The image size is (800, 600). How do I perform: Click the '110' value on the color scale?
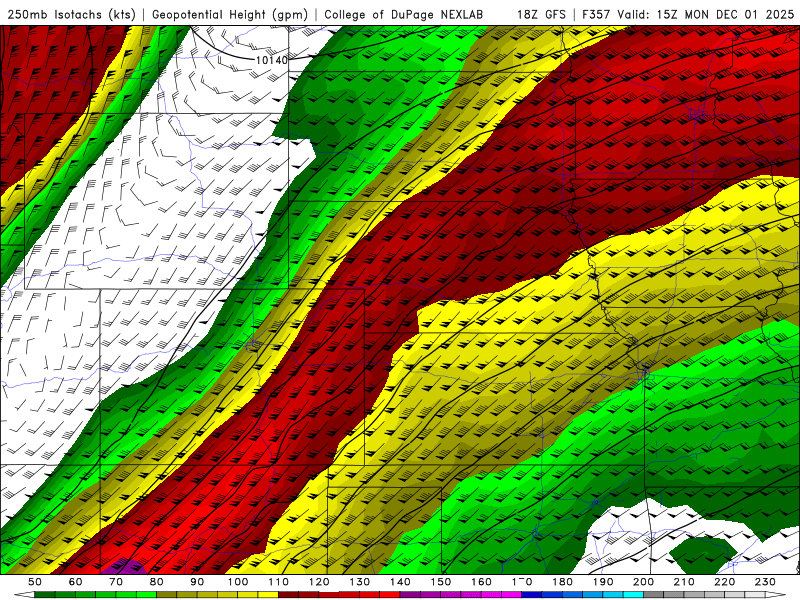tap(279, 582)
